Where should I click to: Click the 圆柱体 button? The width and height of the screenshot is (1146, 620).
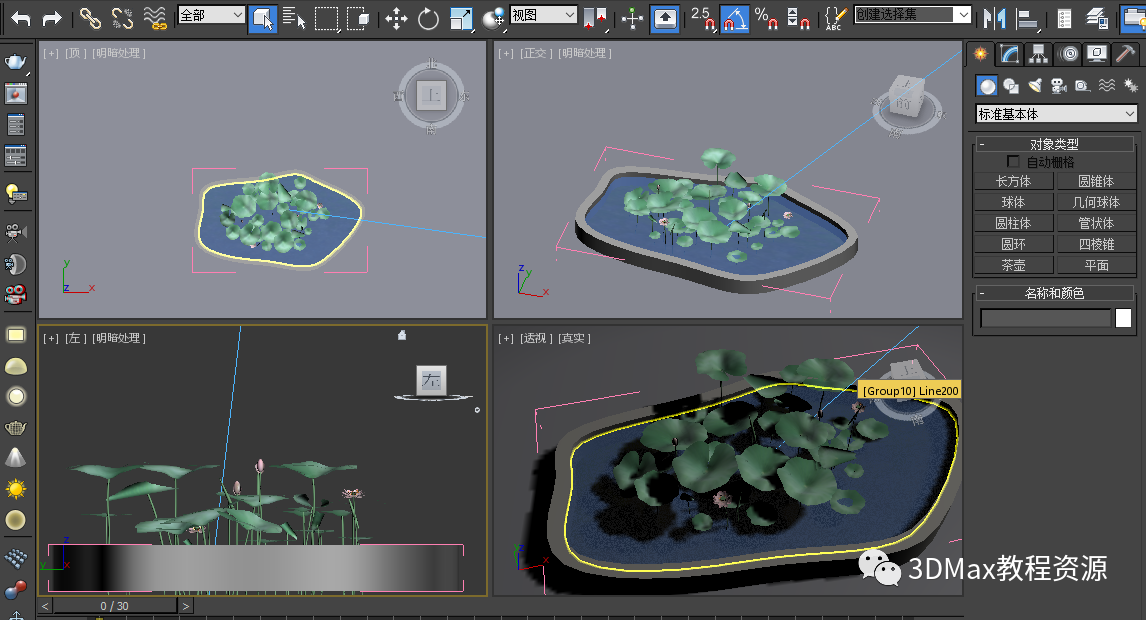(x=1013, y=223)
